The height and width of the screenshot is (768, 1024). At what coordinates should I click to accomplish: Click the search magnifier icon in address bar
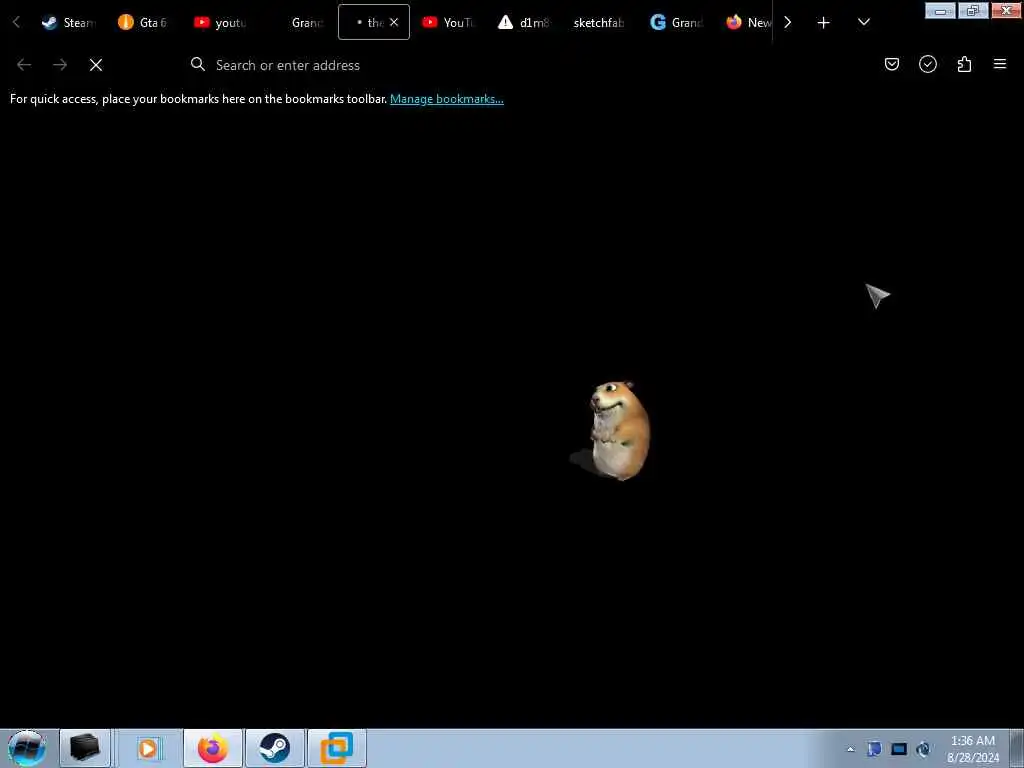[198, 64]
